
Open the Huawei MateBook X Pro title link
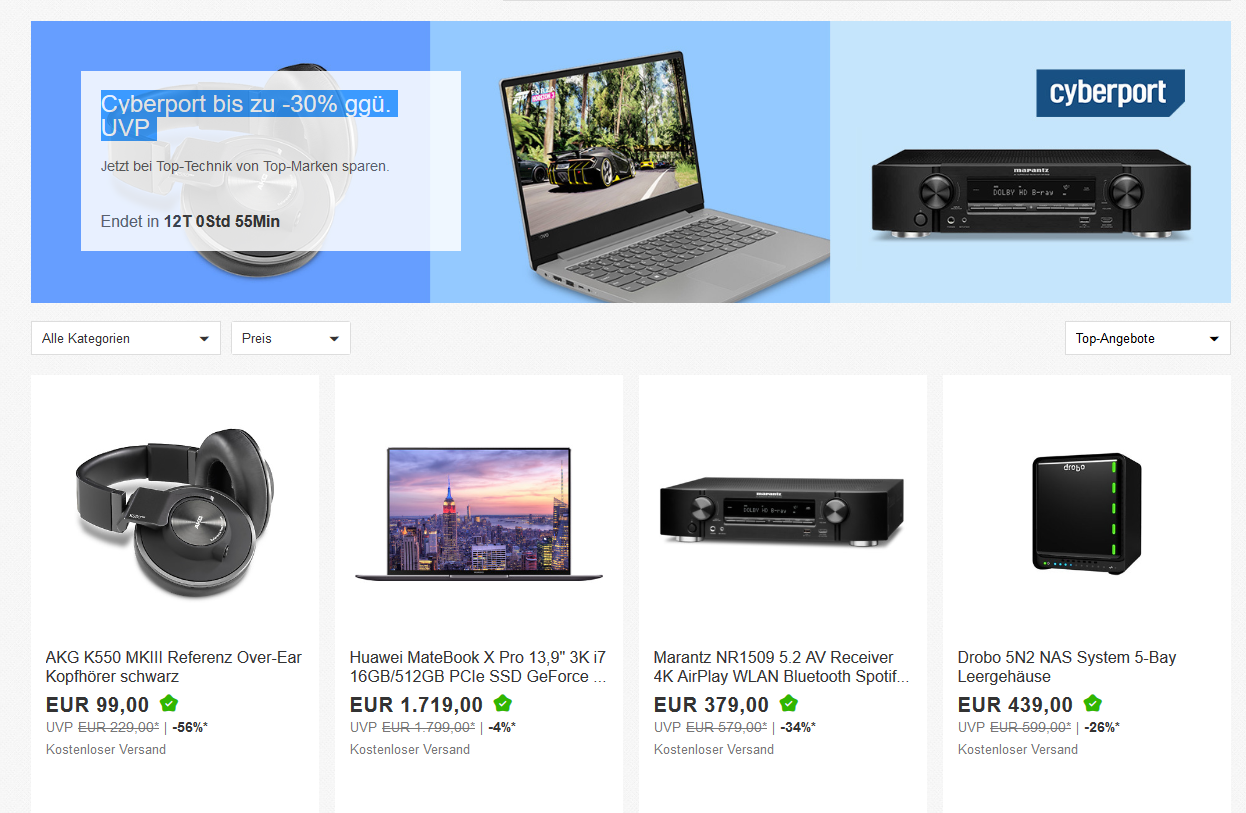click(x=478, y=667)
